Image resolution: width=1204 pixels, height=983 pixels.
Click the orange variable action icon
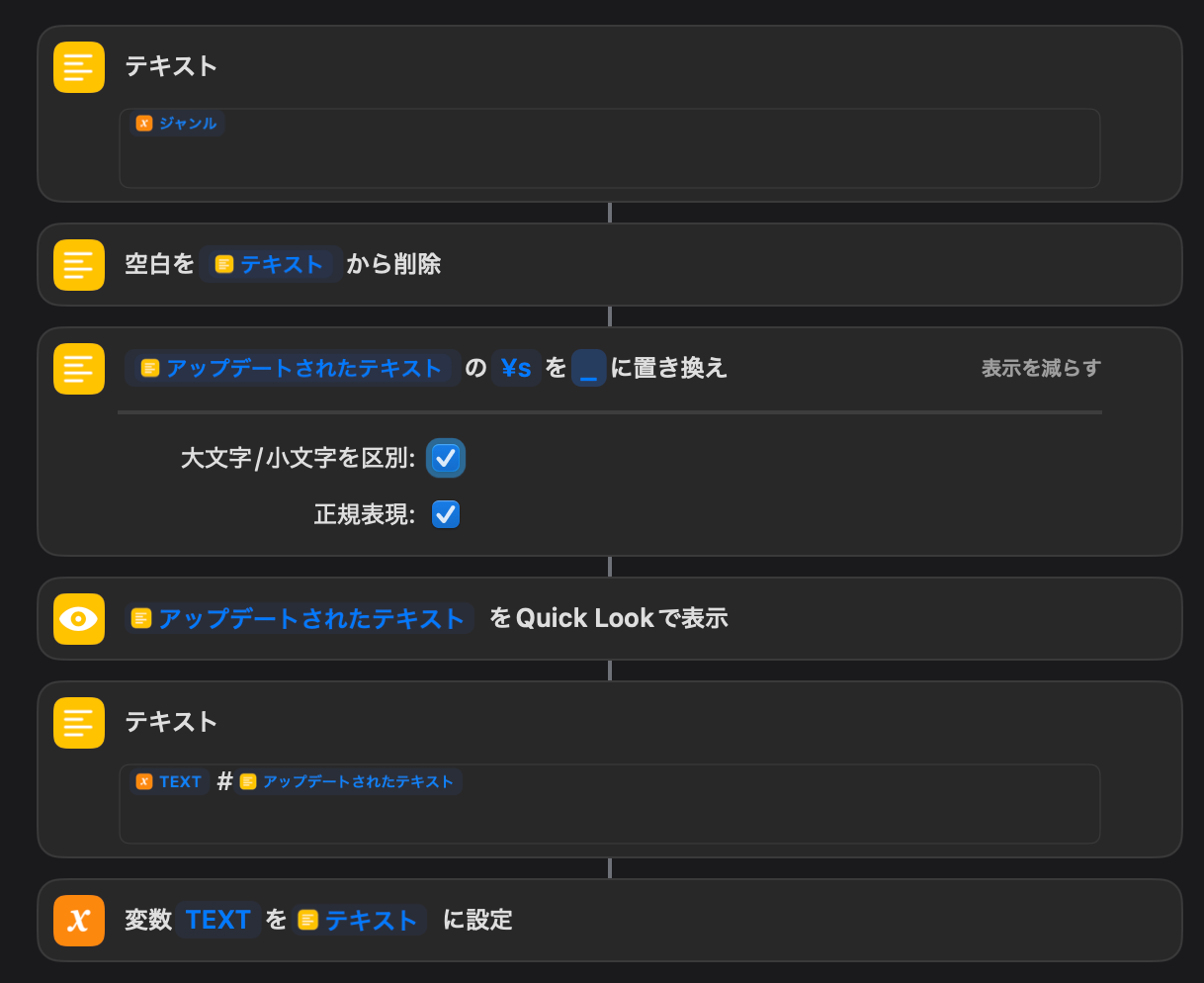pos(79,921)
